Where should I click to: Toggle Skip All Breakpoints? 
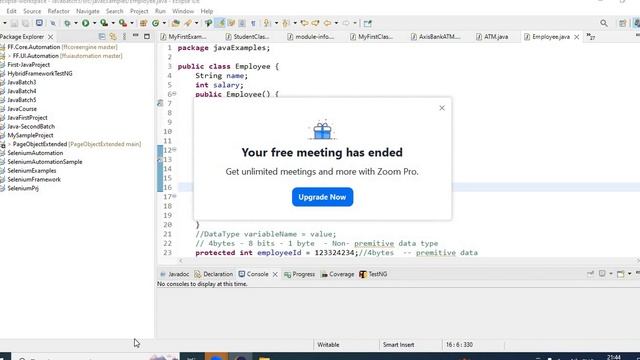tap(53, 23)
